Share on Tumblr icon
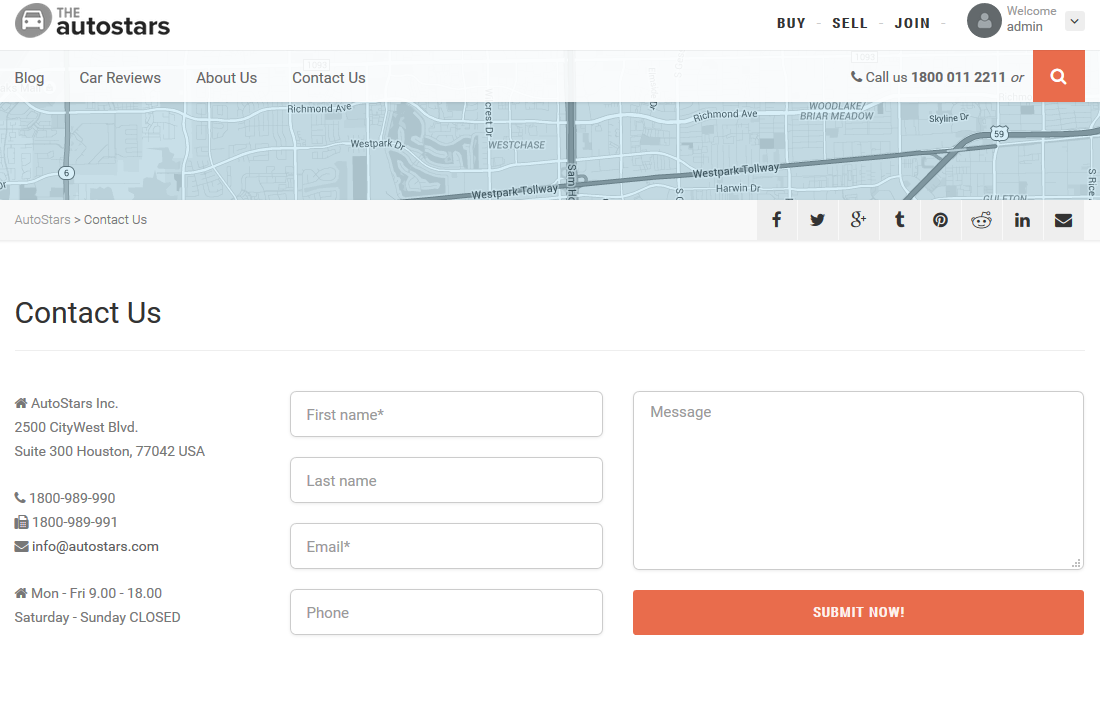The width and height of the screenshot is (1100, 706). click(x=899, y=220)
